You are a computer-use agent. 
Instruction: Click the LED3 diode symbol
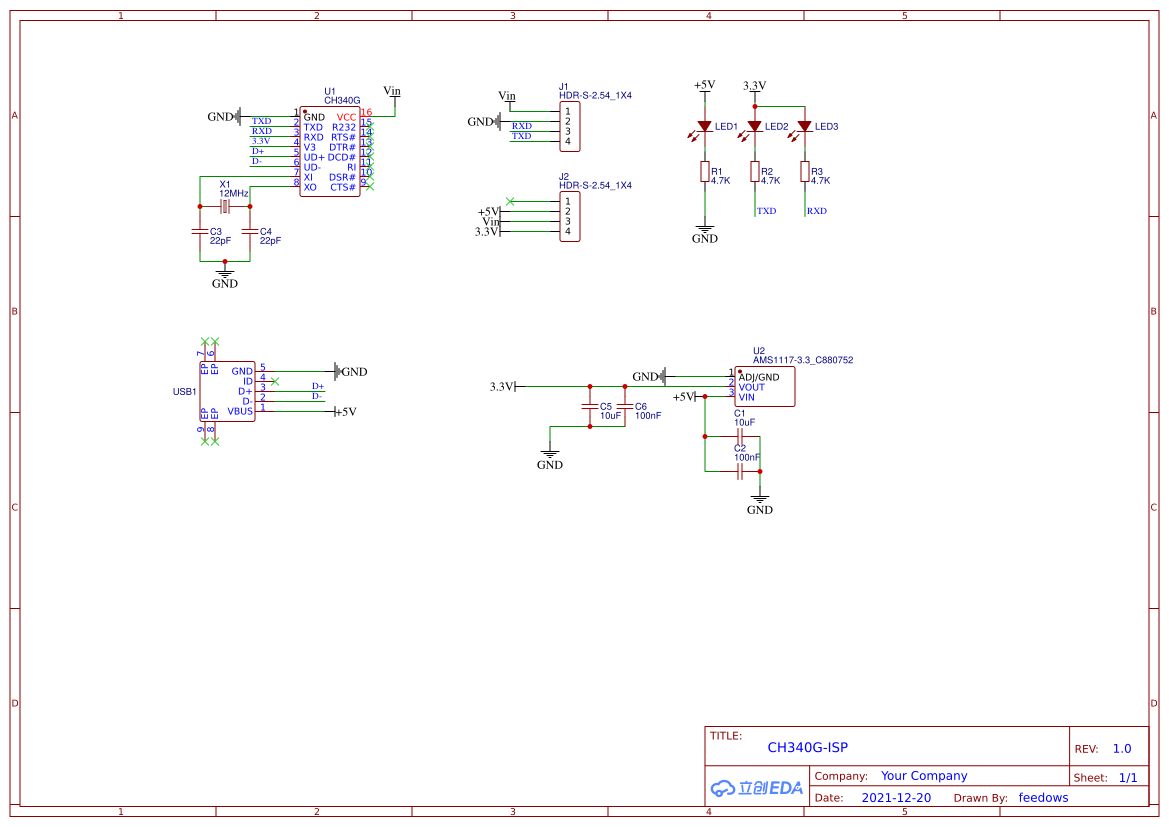click(805, 127)
